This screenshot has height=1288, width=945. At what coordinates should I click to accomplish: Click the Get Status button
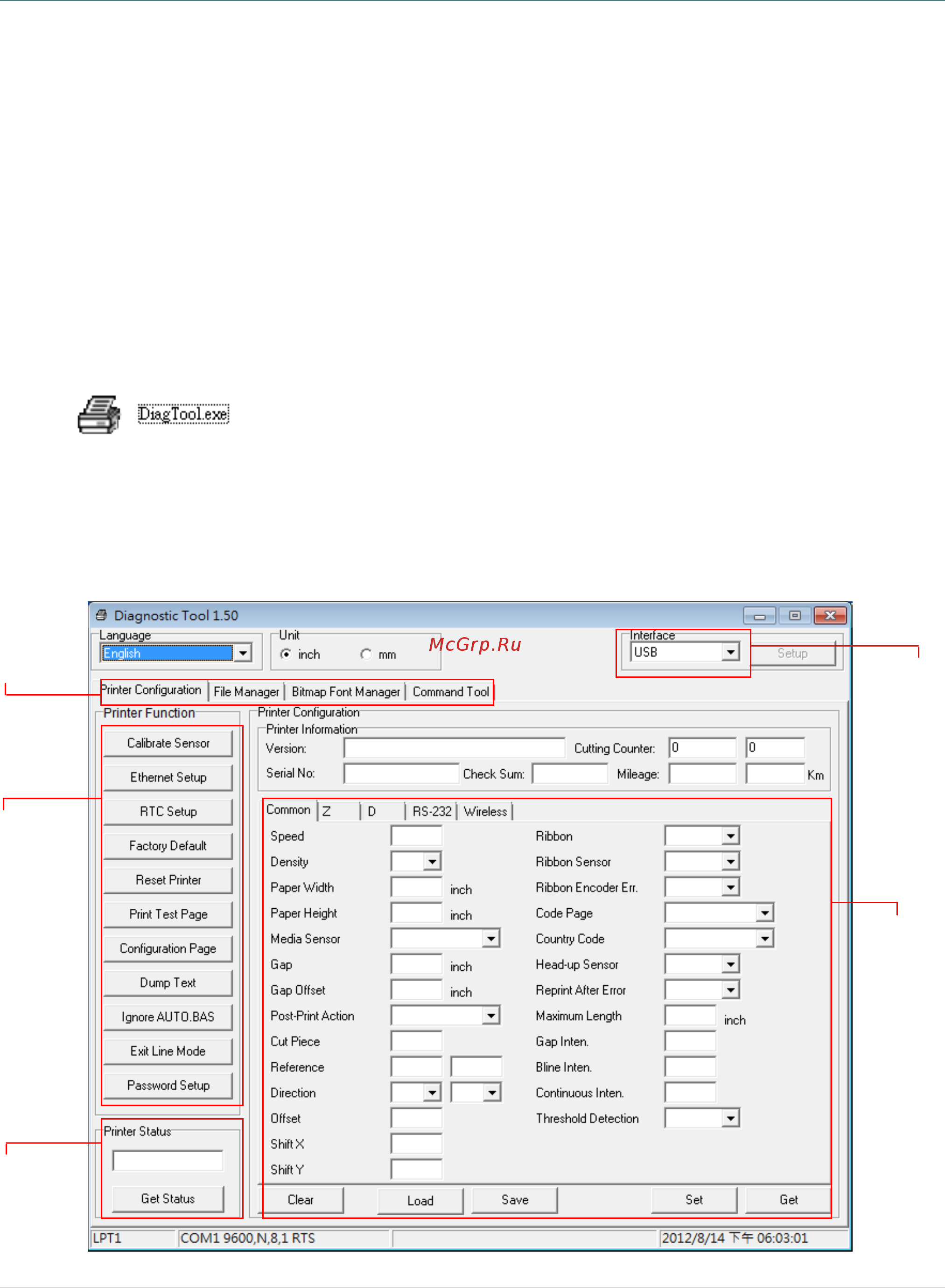[168, 1199]
